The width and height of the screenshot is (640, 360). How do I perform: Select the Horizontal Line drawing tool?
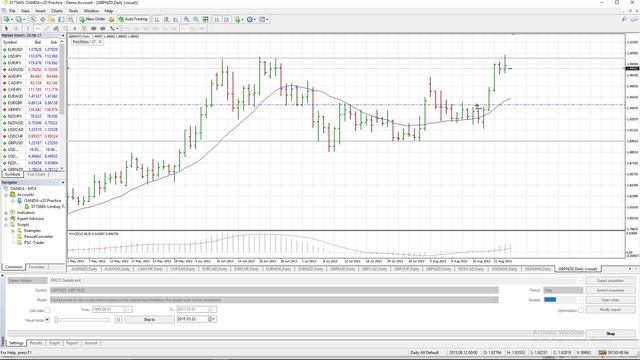click(38, 28)
